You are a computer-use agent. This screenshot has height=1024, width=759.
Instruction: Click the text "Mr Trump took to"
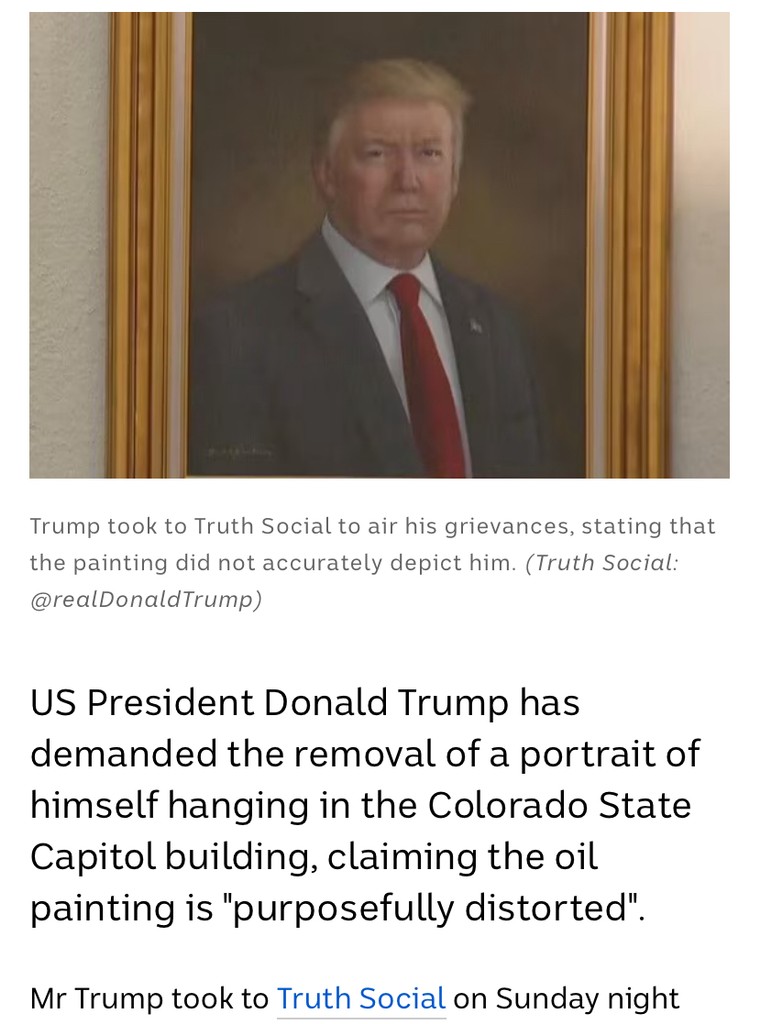[149, 999]
